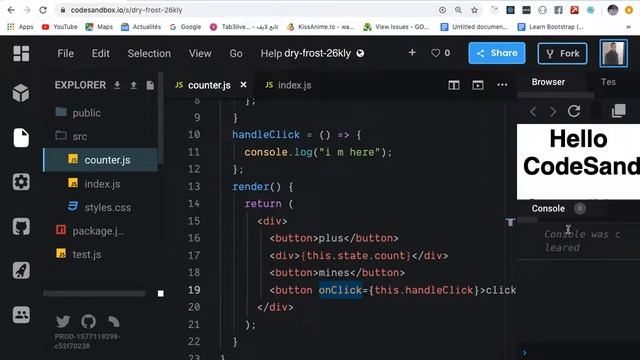Click the upload files icon in Explorer header
This screenshot has height=360, width=640.
(x=133, y=85)
